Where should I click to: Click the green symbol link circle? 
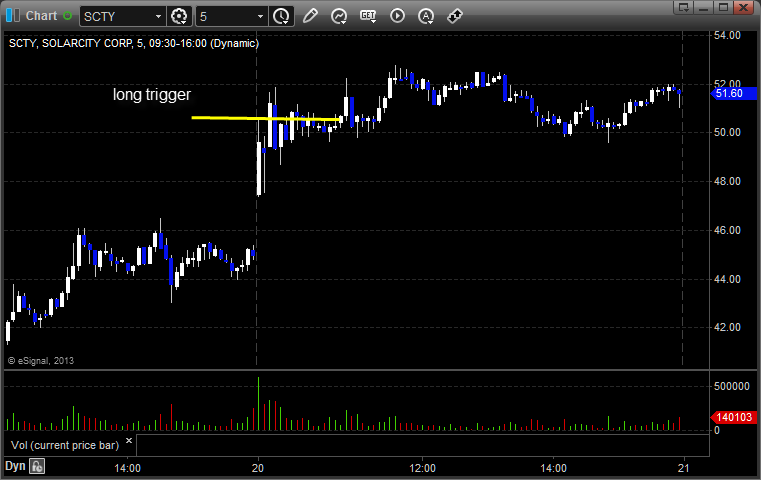pos(67,16)
